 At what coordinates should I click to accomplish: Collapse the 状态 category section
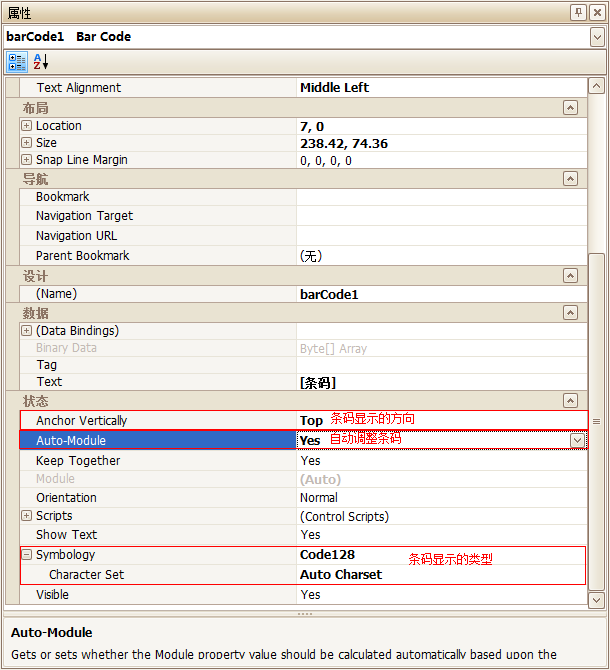tap(570, 401)
